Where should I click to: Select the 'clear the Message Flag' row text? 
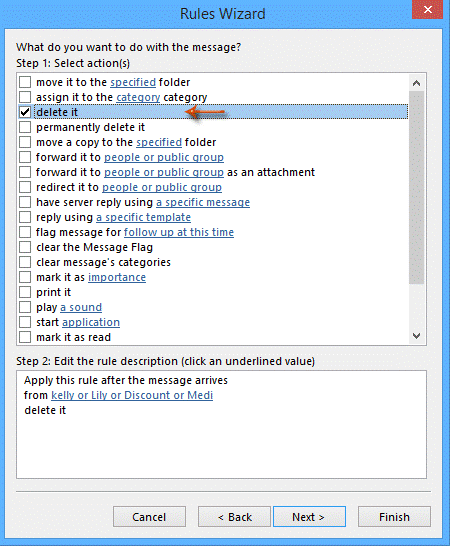click(x=94, y=247)
